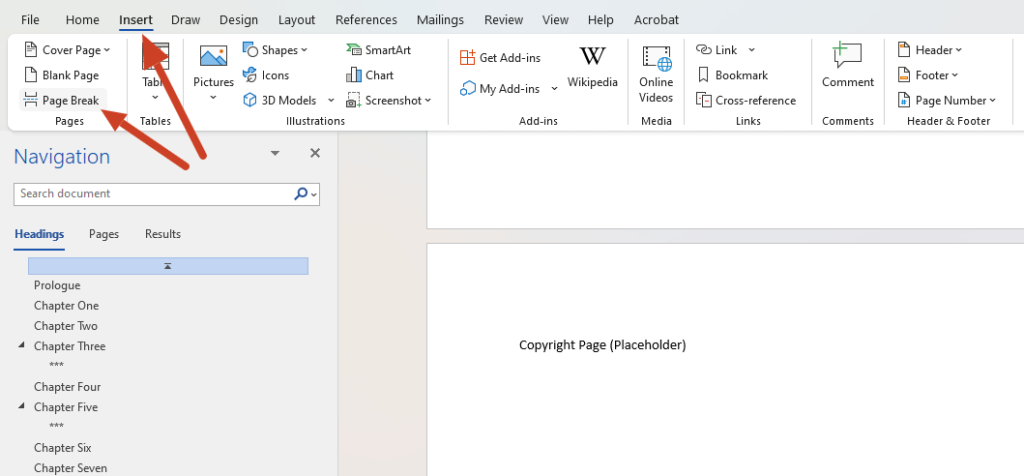Collapse the Chapter Five heading

pyautogui.click(x=22, y=406)
